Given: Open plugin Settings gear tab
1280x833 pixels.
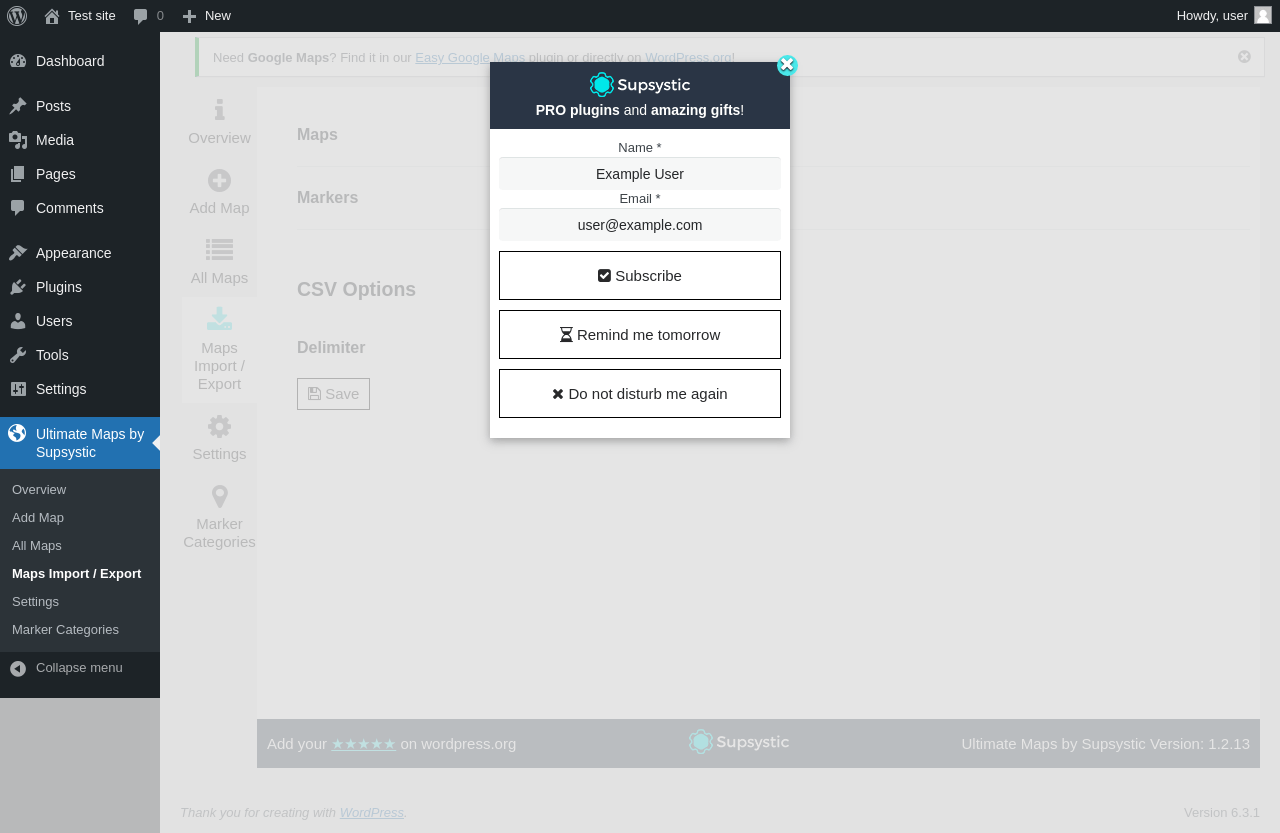Looking at the screenshot, I should point(219,438).
